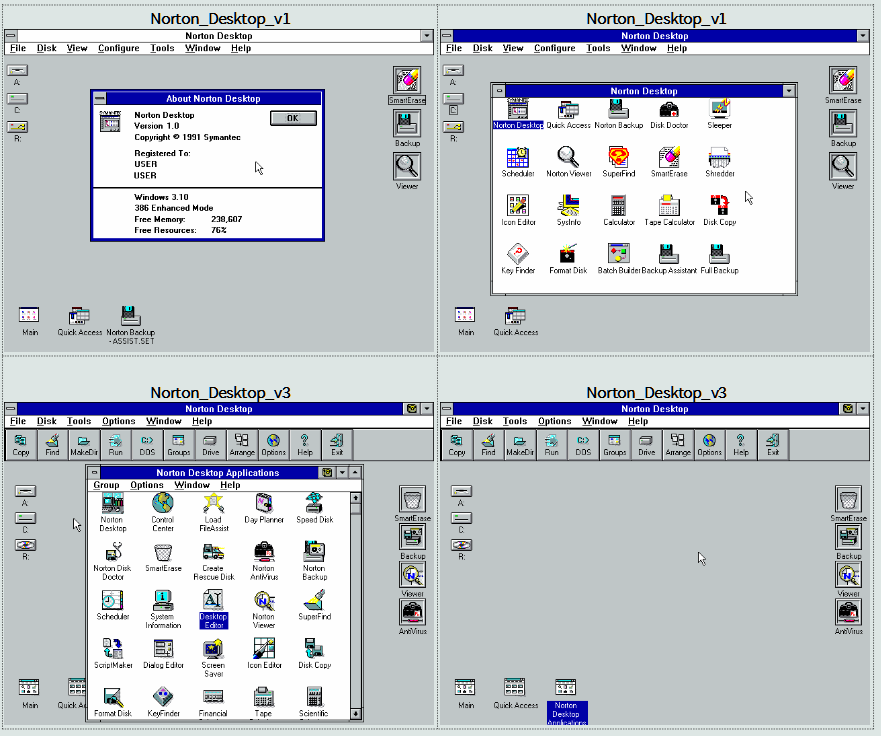This screenshot has height=736, width=881.
Task: Click scroll-down arrow in Norton Desktop Applications window
Action: click(356, 714)
